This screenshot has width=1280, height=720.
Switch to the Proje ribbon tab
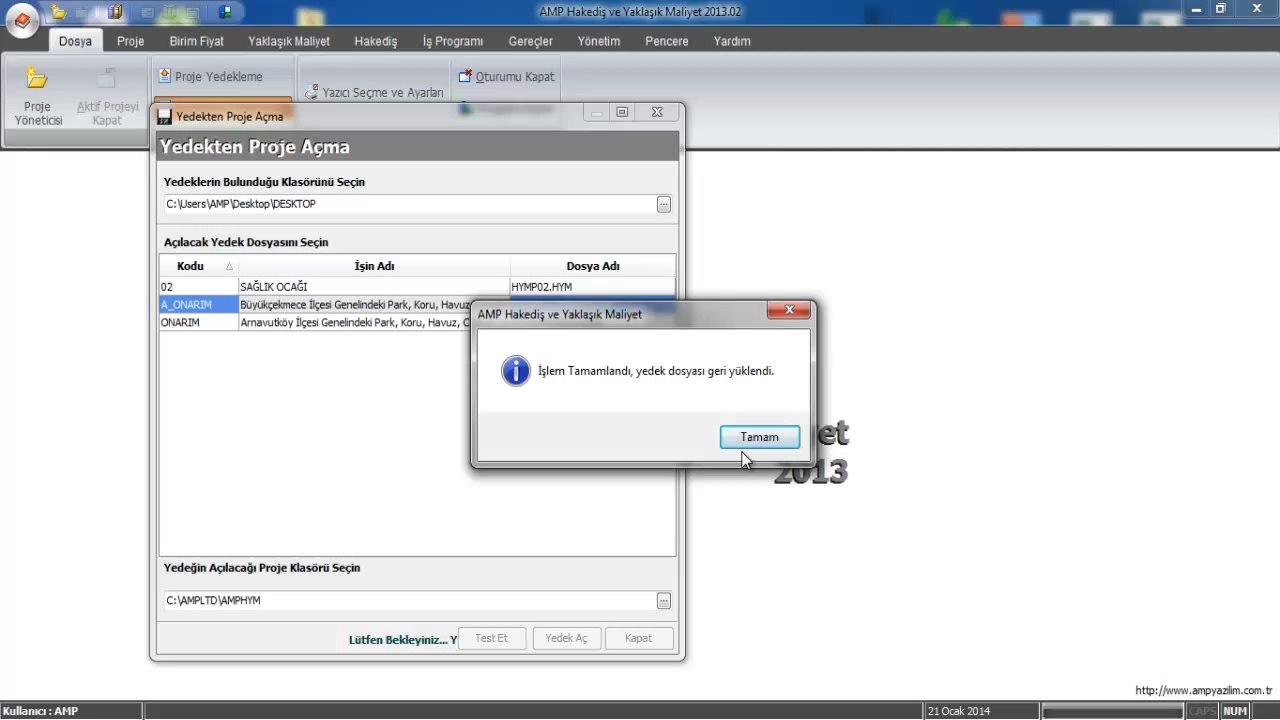click(x=130, y=41)
